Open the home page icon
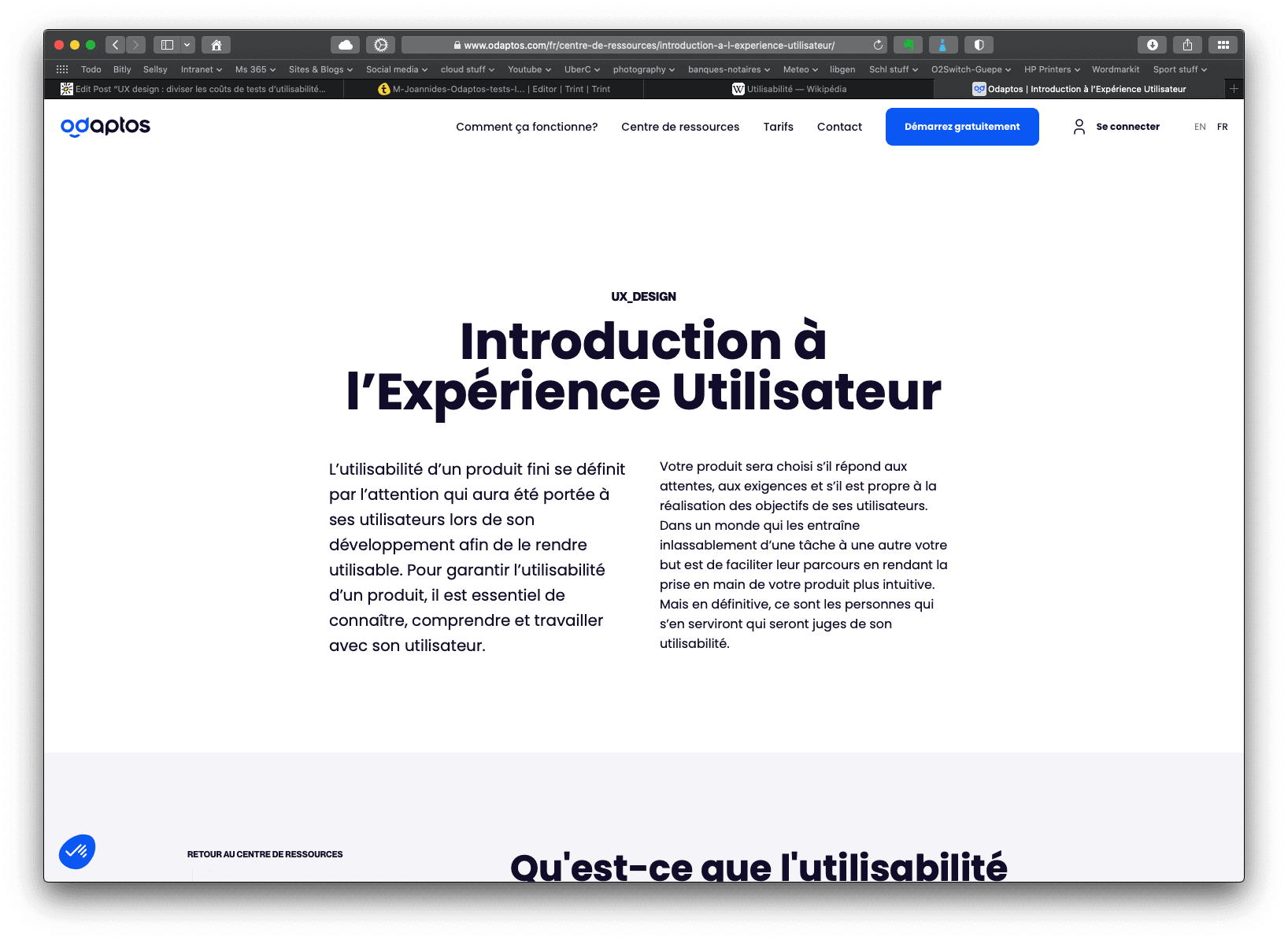This screenshot has height=940, width=1288. tap(217, 45)
